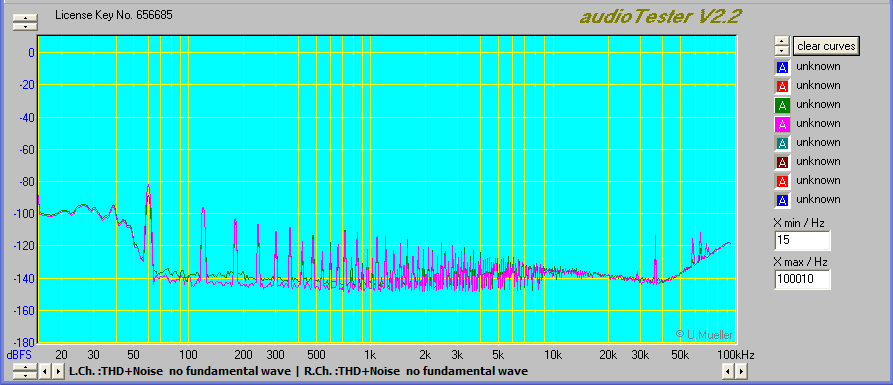Toggle the lower red A curve icon
This screenshot has width=893, height=385.
(x=783, y=181)
